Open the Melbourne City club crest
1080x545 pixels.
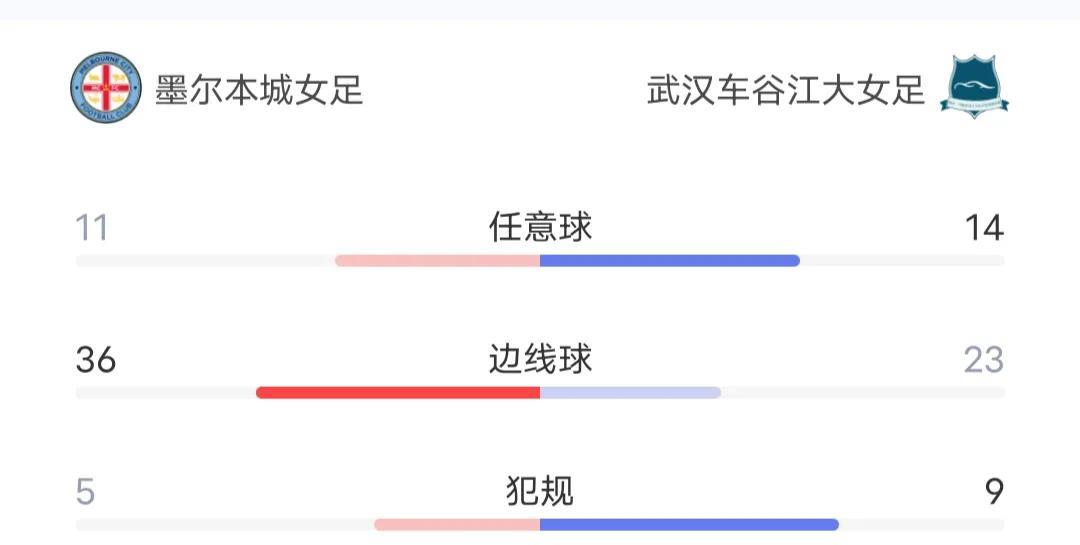(x=106, y=88)
